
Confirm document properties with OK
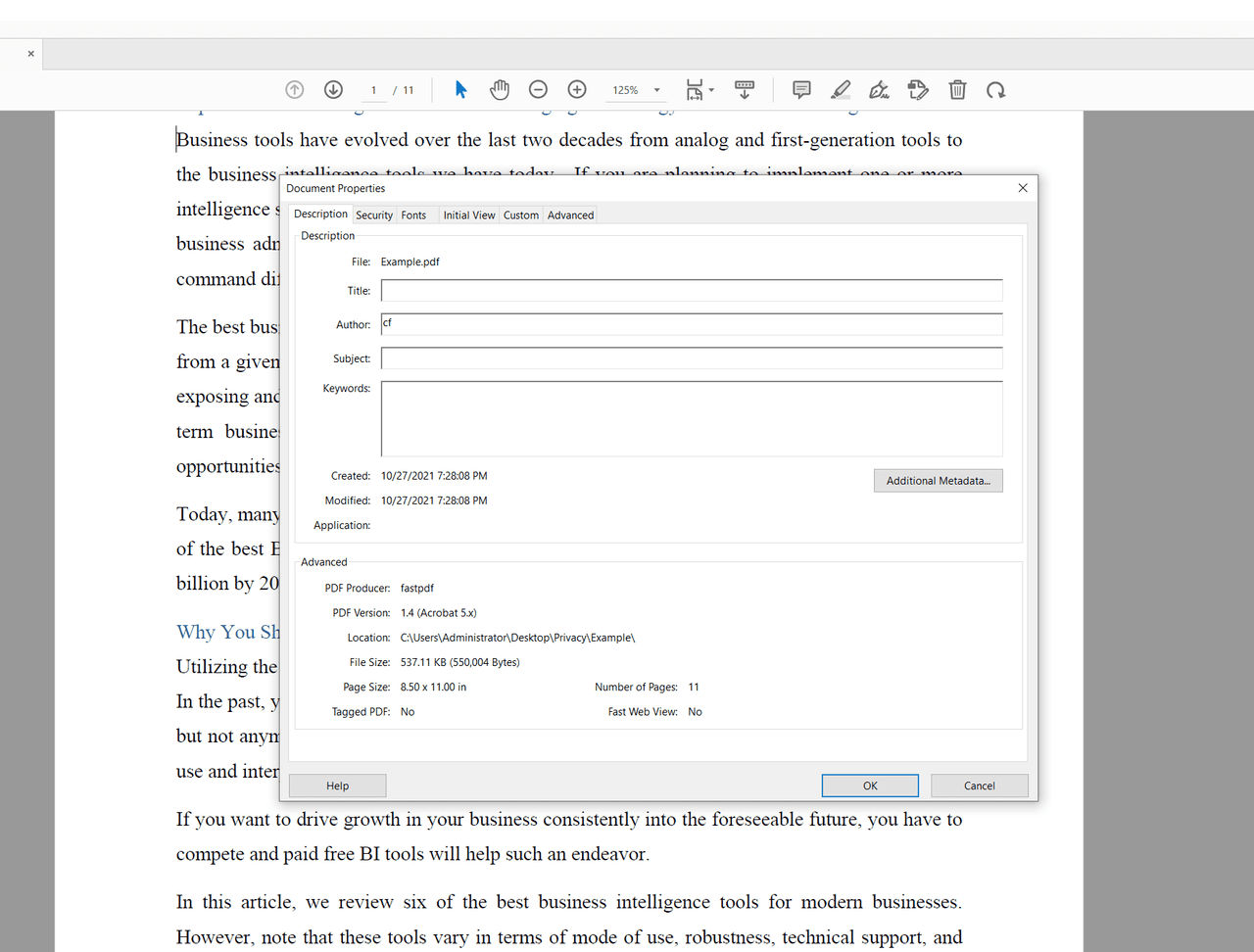tap(870, 785)
